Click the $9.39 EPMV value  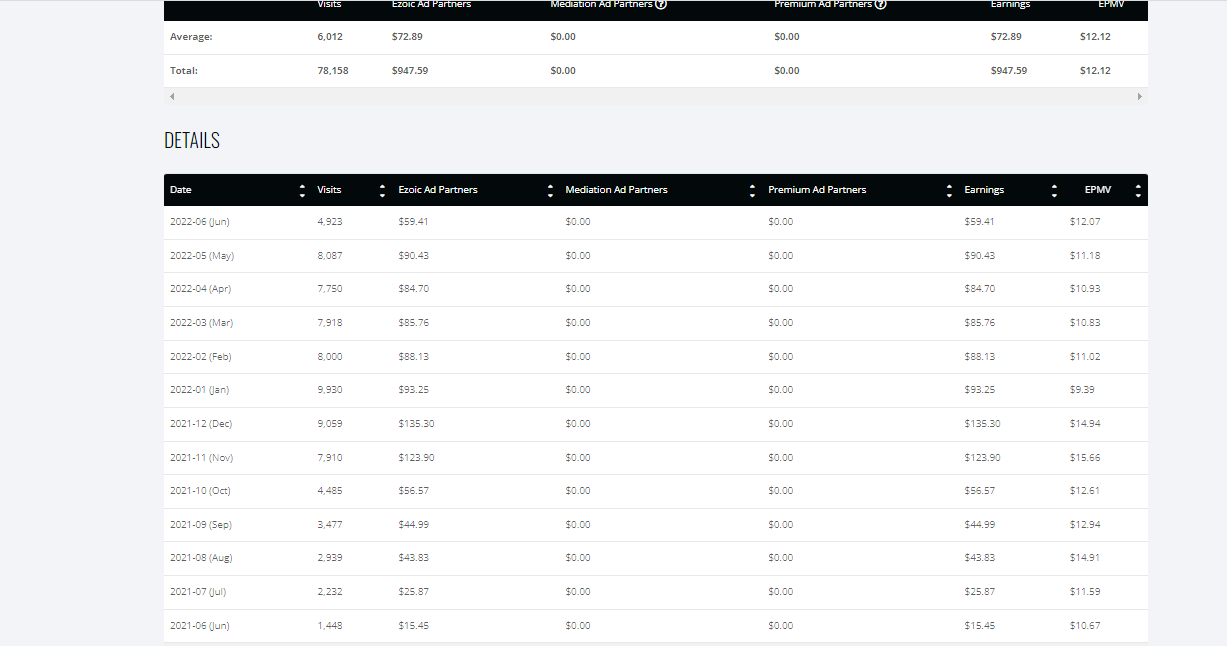1082,390
